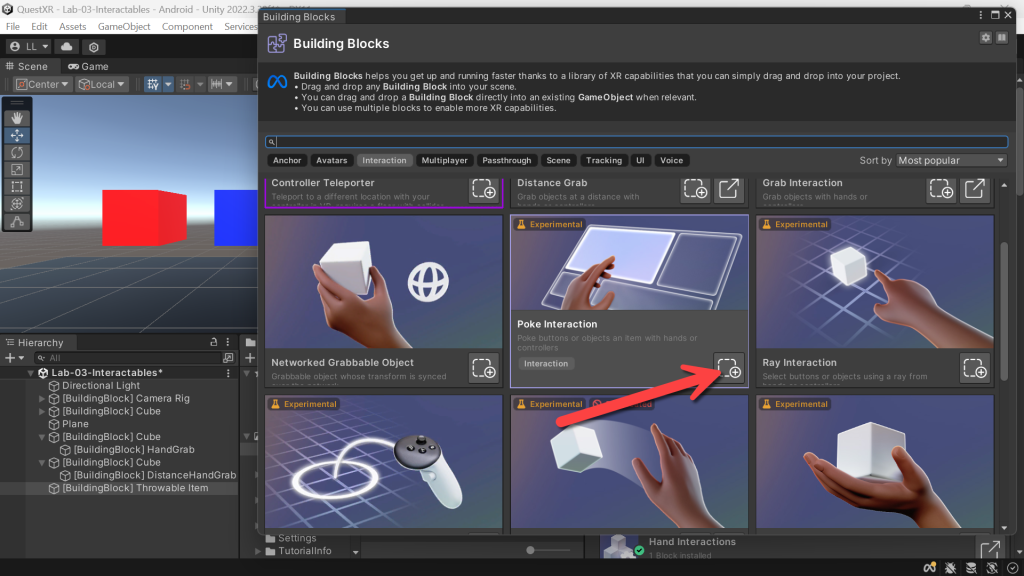Open Building Blocks documentation icon
The image size is (1024, 576).
point(1001,38)
